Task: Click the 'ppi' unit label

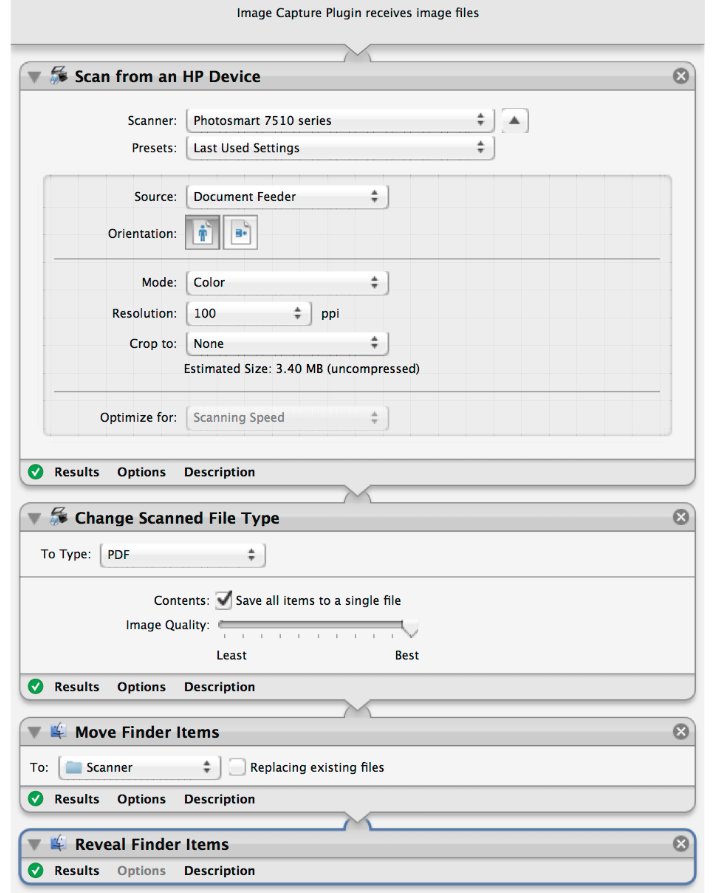Action: (330, 314)
